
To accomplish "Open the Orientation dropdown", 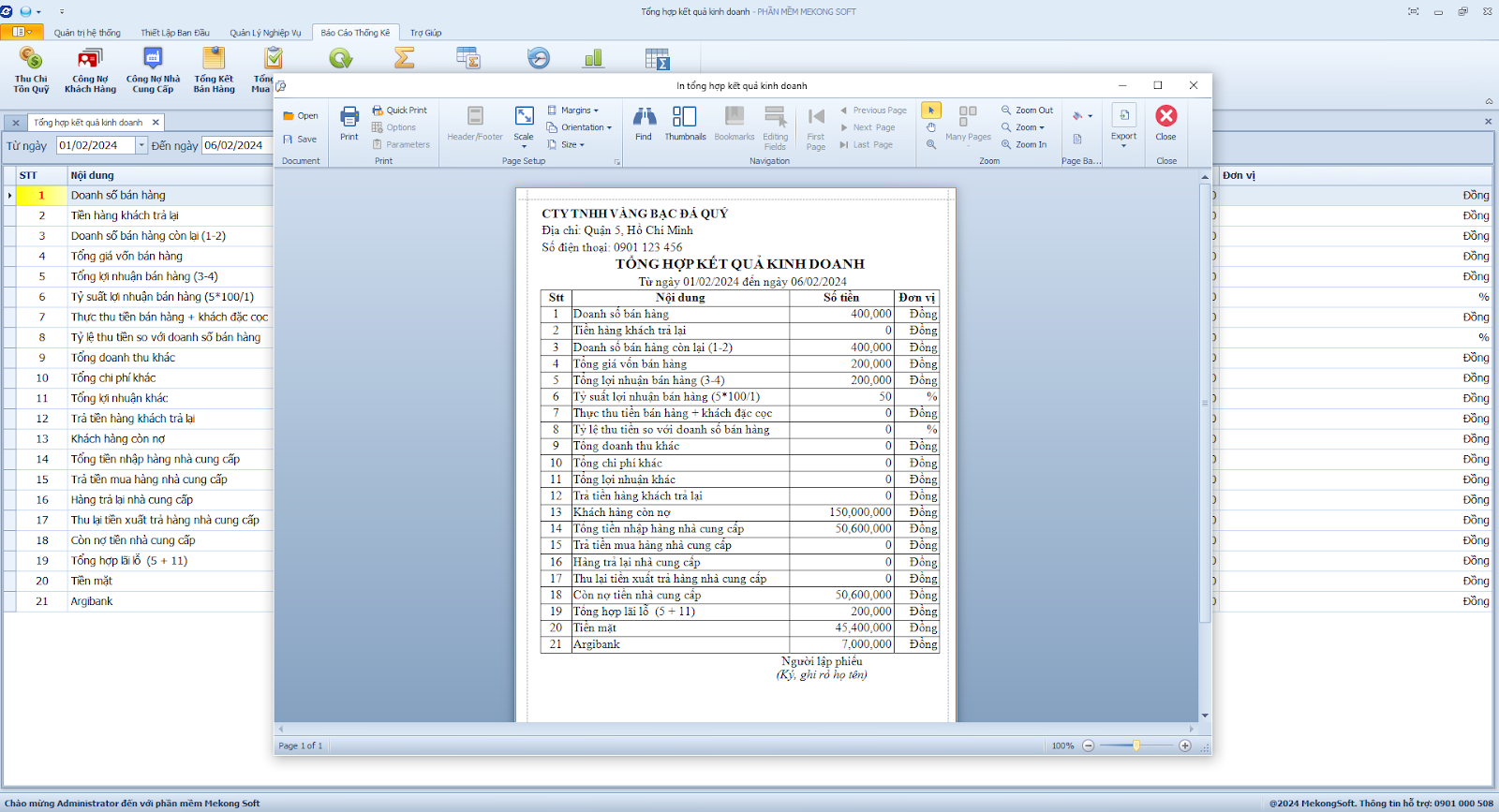I will (x=579, y=127).
